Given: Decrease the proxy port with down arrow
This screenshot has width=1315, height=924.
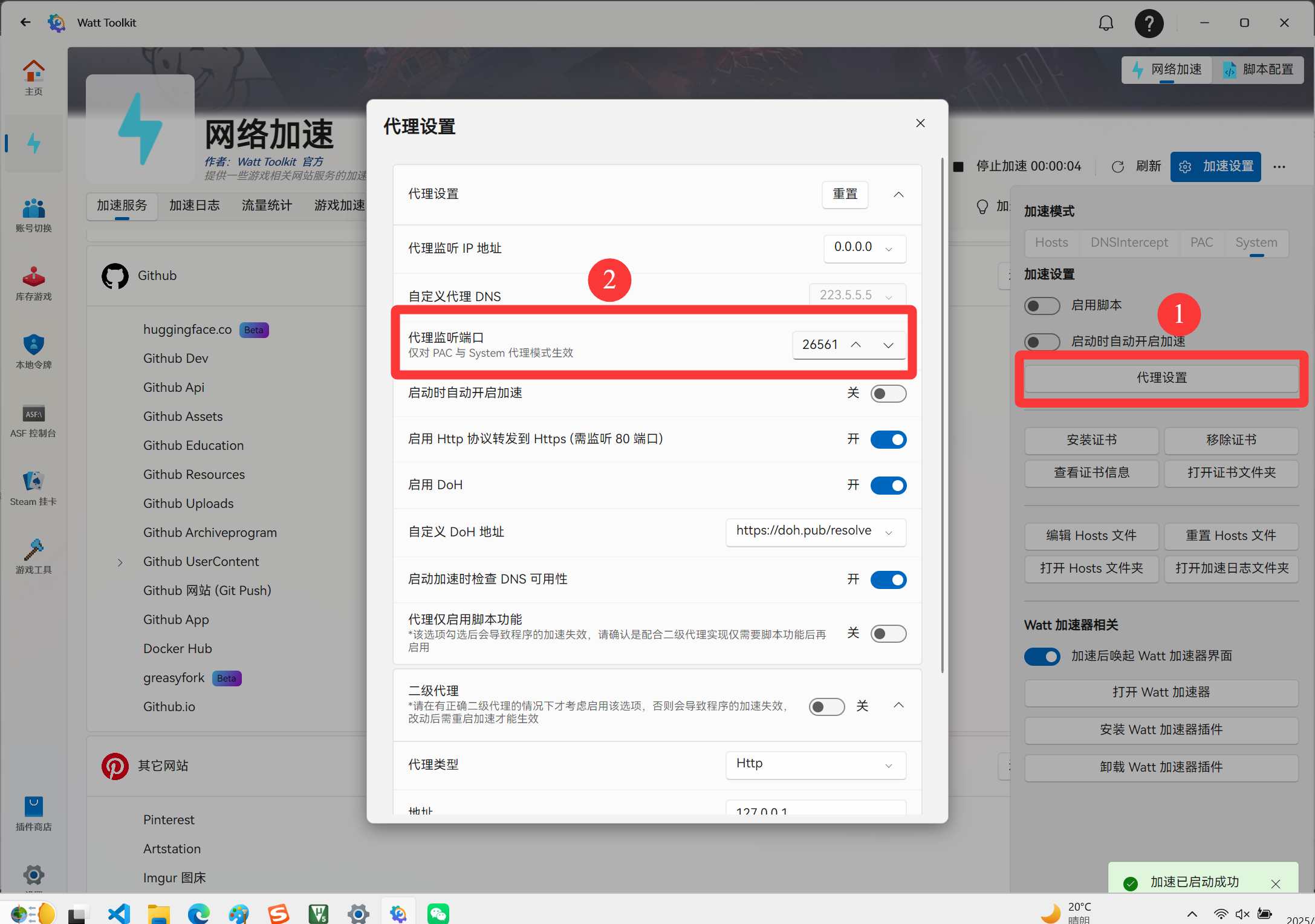Looking at the screenshot, I should click(888, 345).
